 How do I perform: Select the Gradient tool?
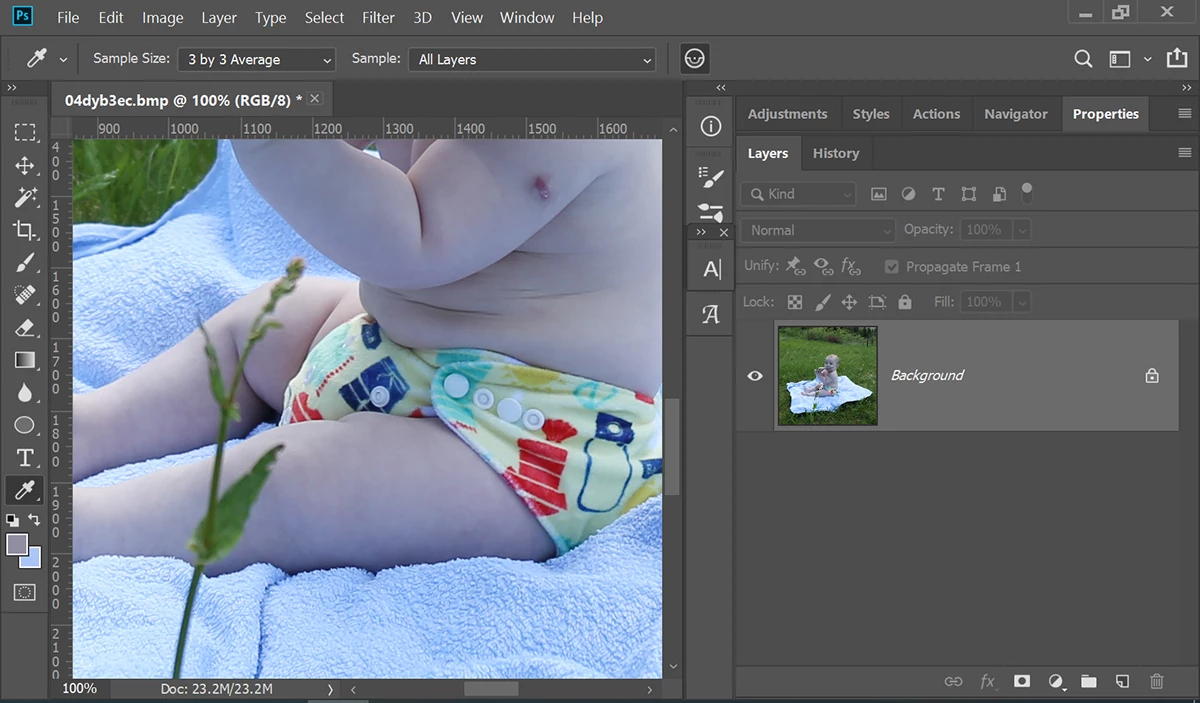tap(25, 360)
